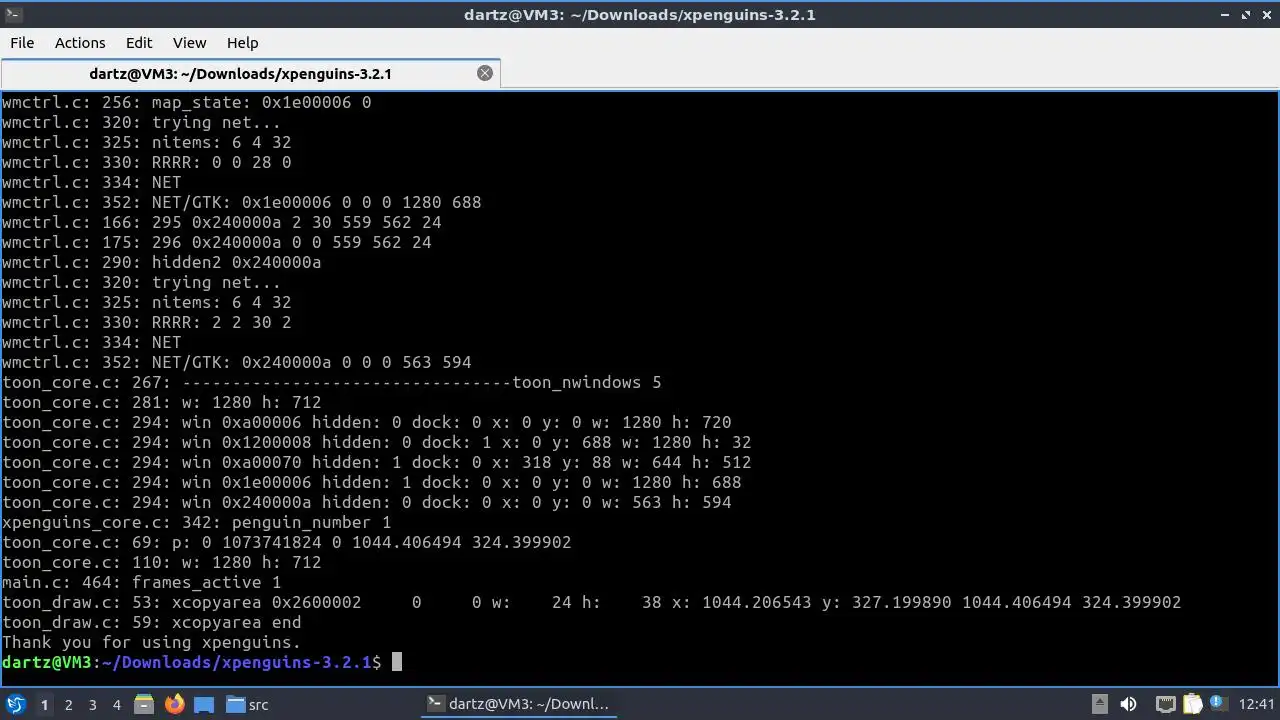Switch to workspace 2
Screen dimensions: 1280x720
68,705
